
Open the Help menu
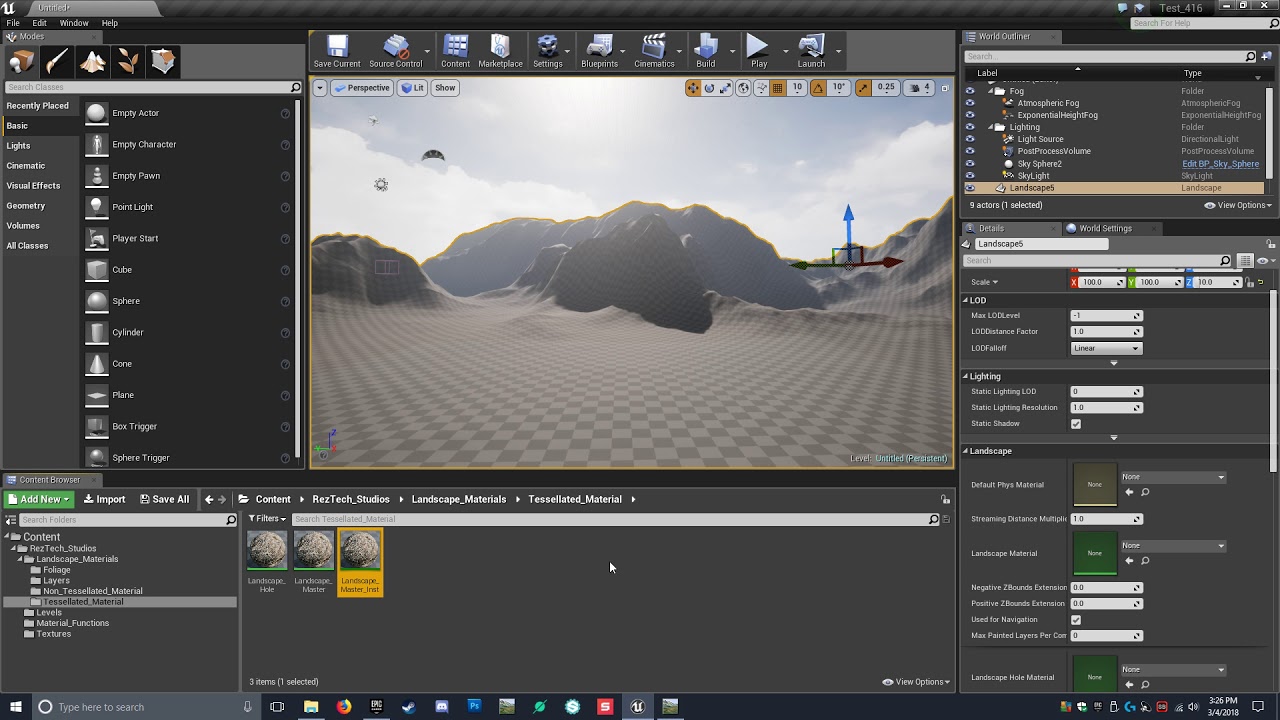tap(110, 23)
